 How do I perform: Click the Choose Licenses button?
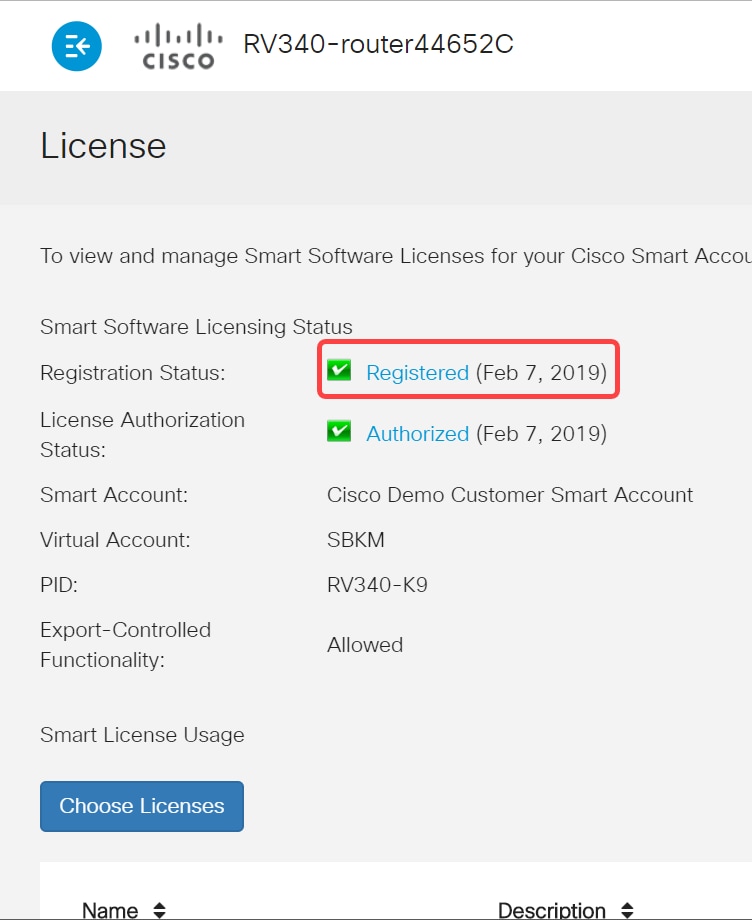[x=141, y=806]
